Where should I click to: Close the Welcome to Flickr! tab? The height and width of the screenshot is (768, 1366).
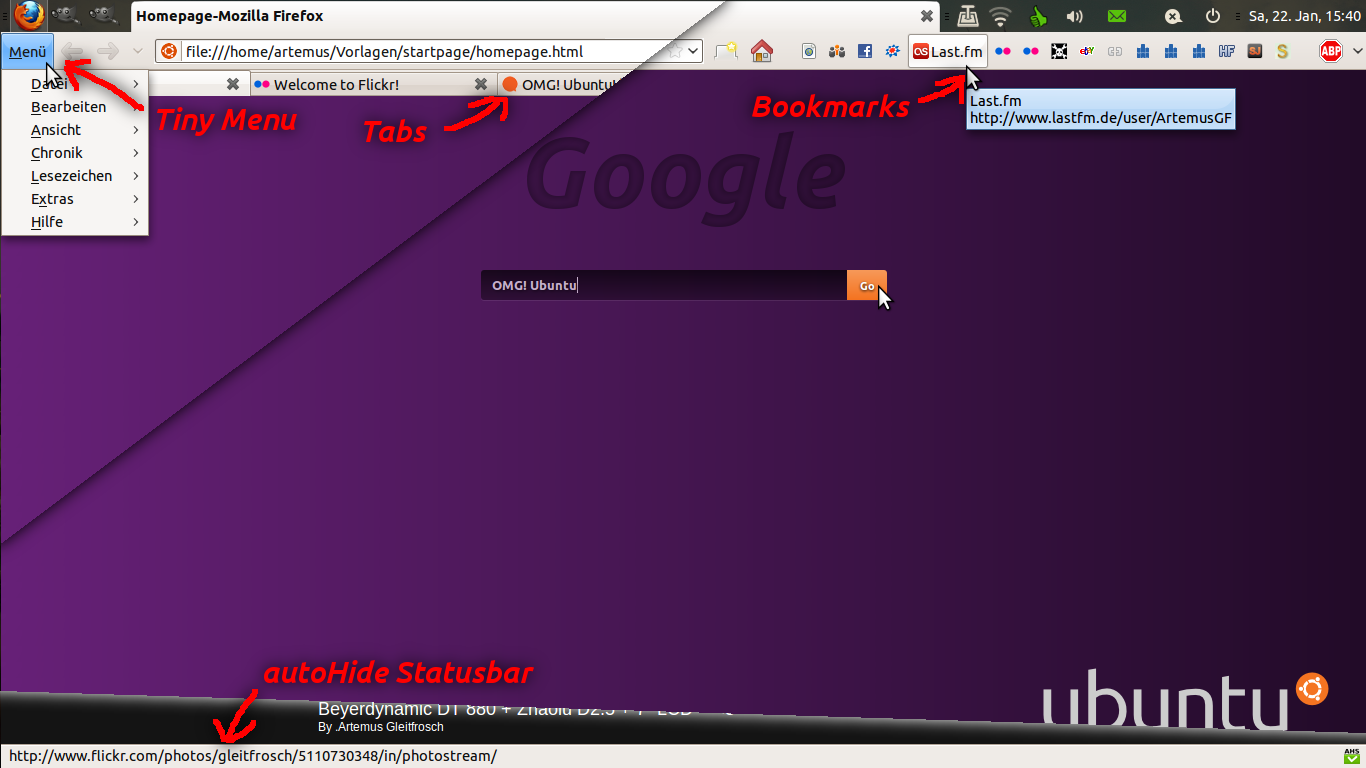click(x=481, y=85)
